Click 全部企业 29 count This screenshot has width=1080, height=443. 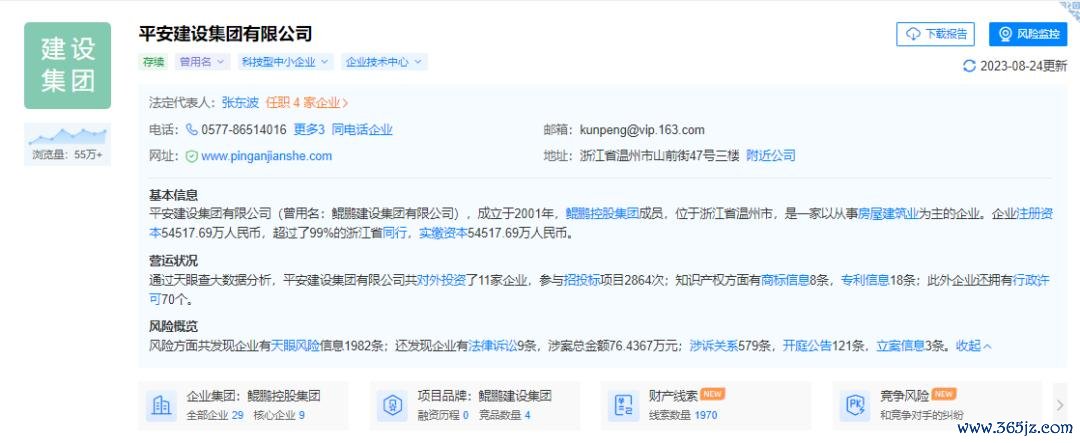(215, 415)
